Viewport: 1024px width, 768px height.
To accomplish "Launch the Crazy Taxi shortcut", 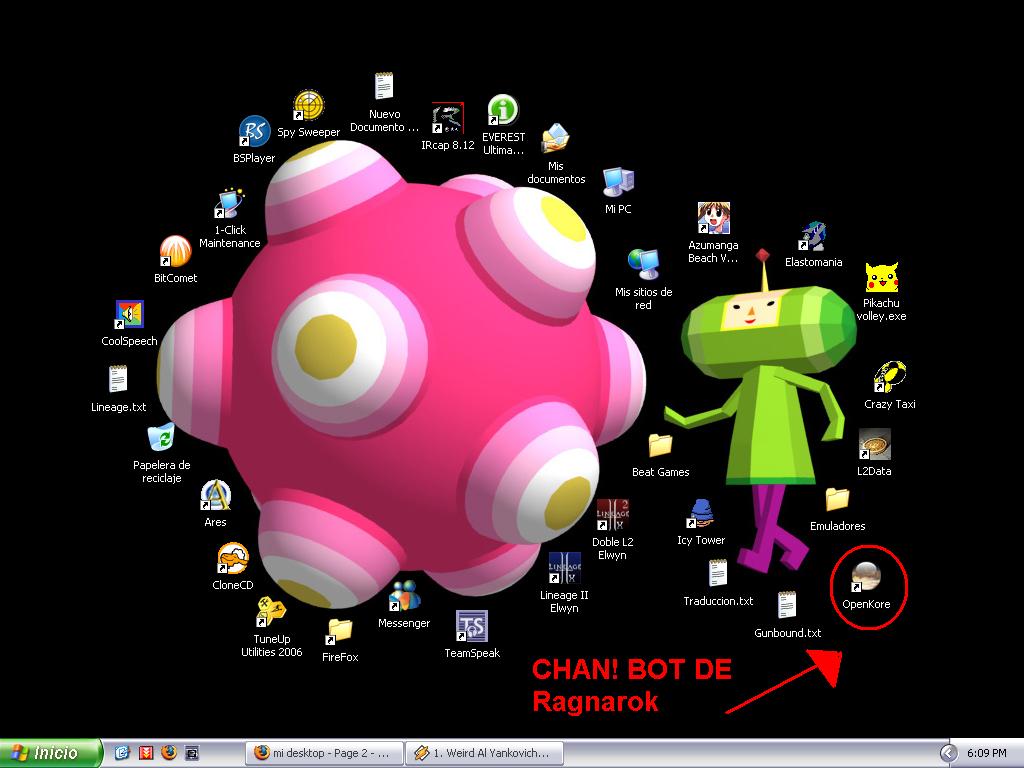I will click(x=889, y=377).
